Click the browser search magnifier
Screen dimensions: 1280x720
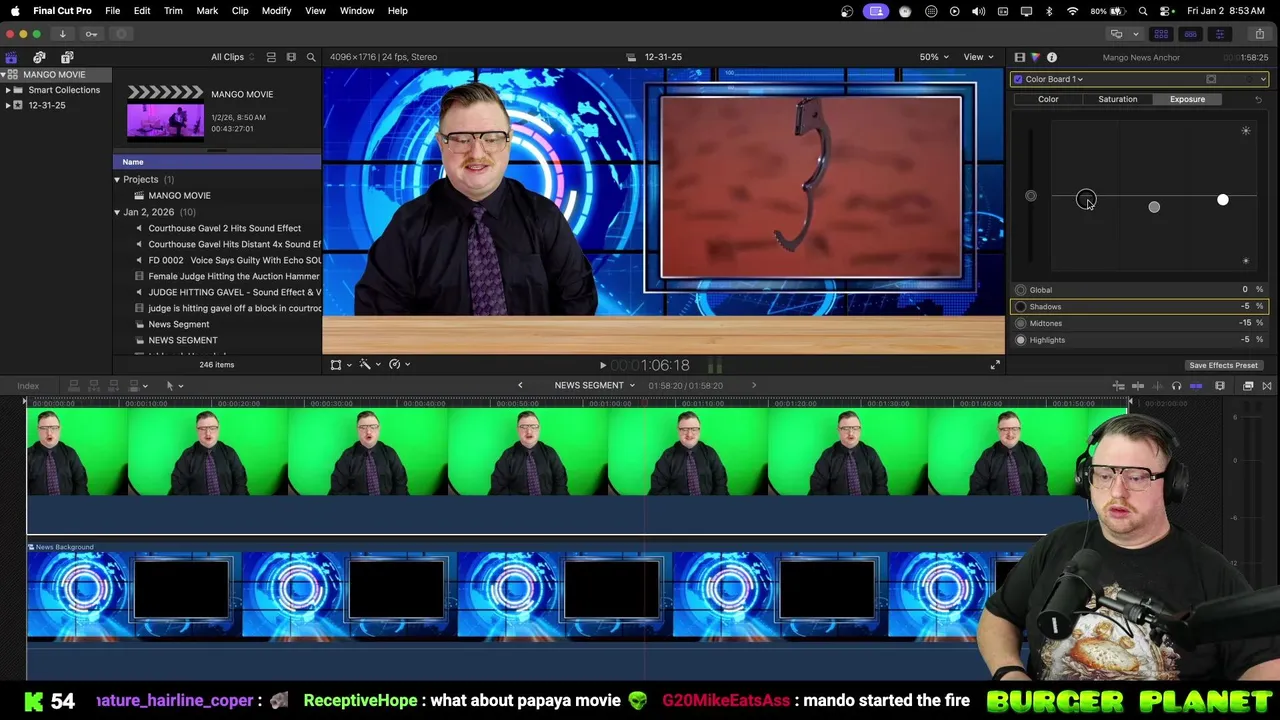(x=311, y=57)
